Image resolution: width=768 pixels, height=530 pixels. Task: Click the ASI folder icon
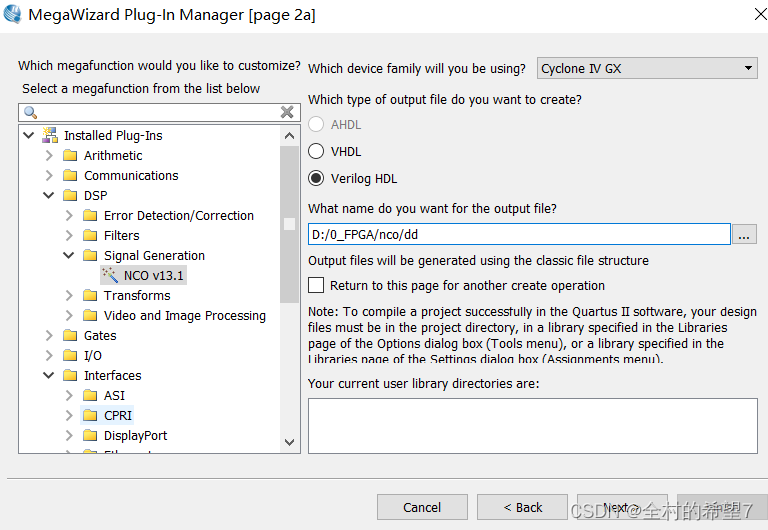[90, 395]
